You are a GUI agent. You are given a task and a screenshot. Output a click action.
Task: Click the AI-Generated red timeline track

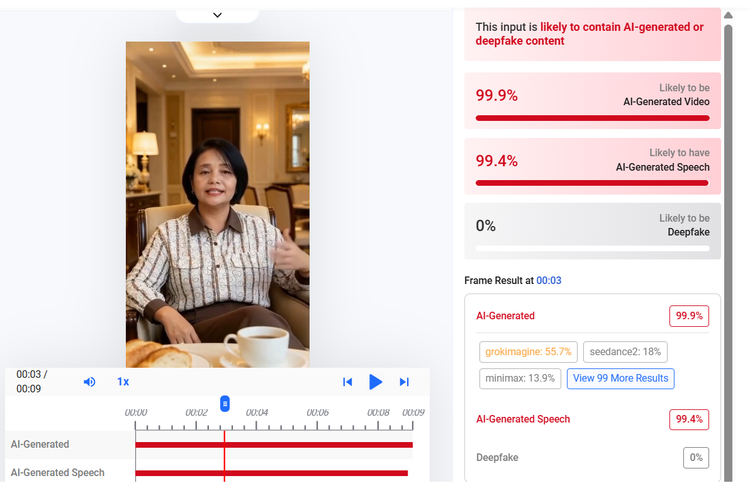tap(274, 445)
